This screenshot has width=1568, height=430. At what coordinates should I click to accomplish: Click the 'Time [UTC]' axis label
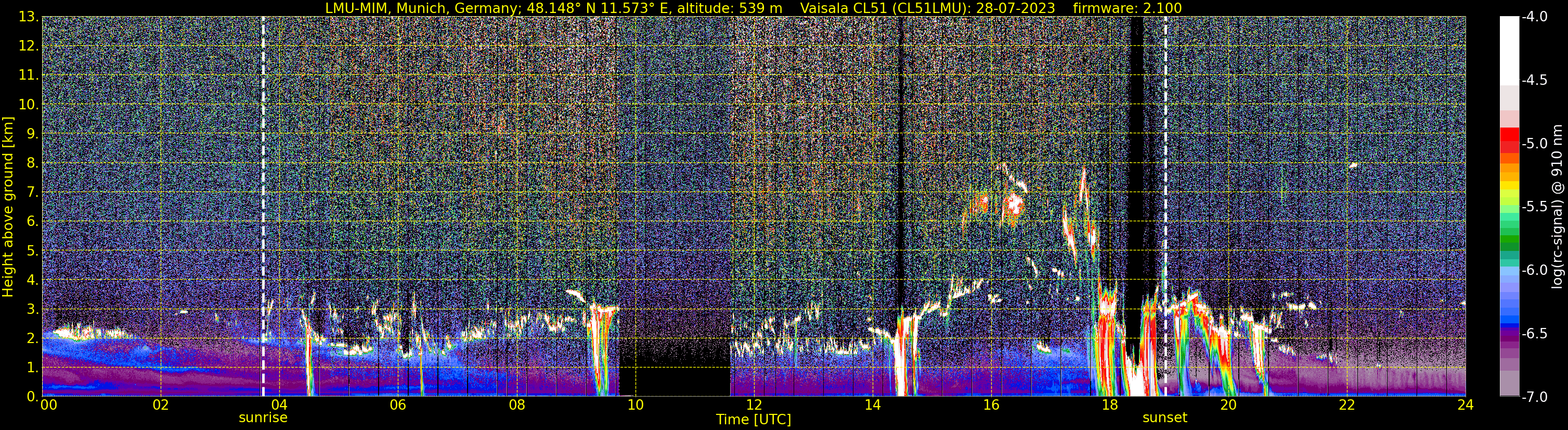point(754,420)
